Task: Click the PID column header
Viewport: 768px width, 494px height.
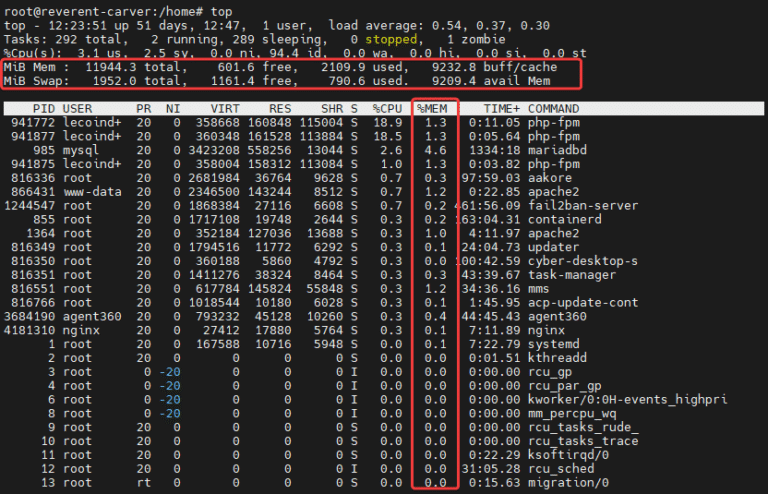Action: click(44, 109)
